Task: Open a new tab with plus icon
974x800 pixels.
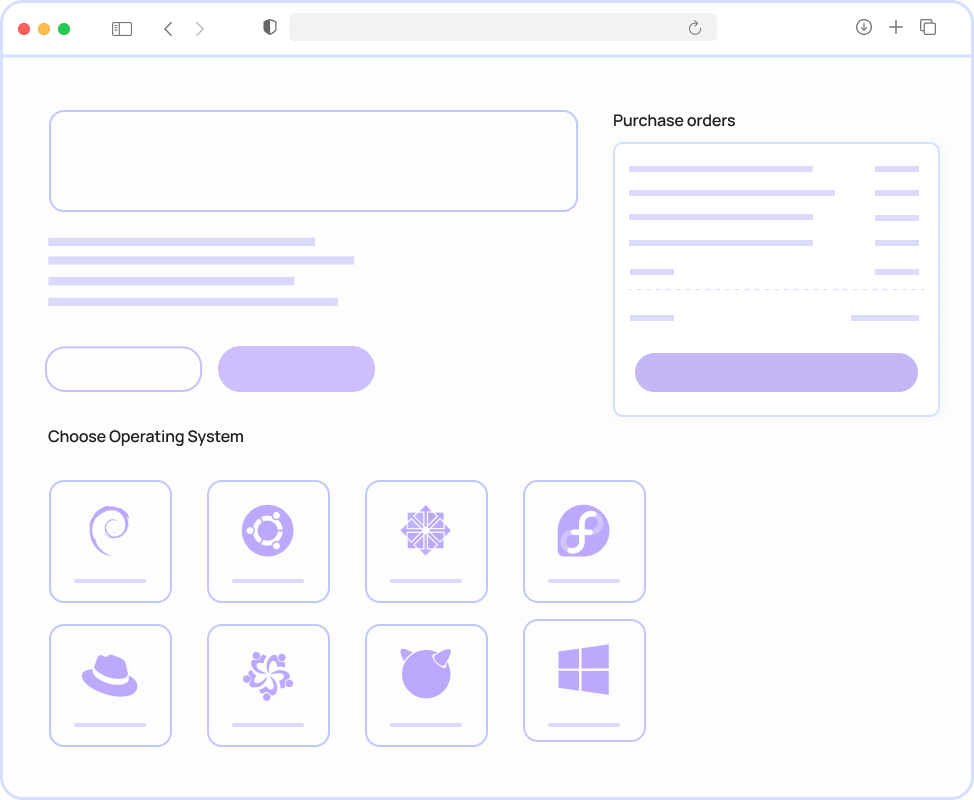Action: pyautogui.click(x=896, y=28)
